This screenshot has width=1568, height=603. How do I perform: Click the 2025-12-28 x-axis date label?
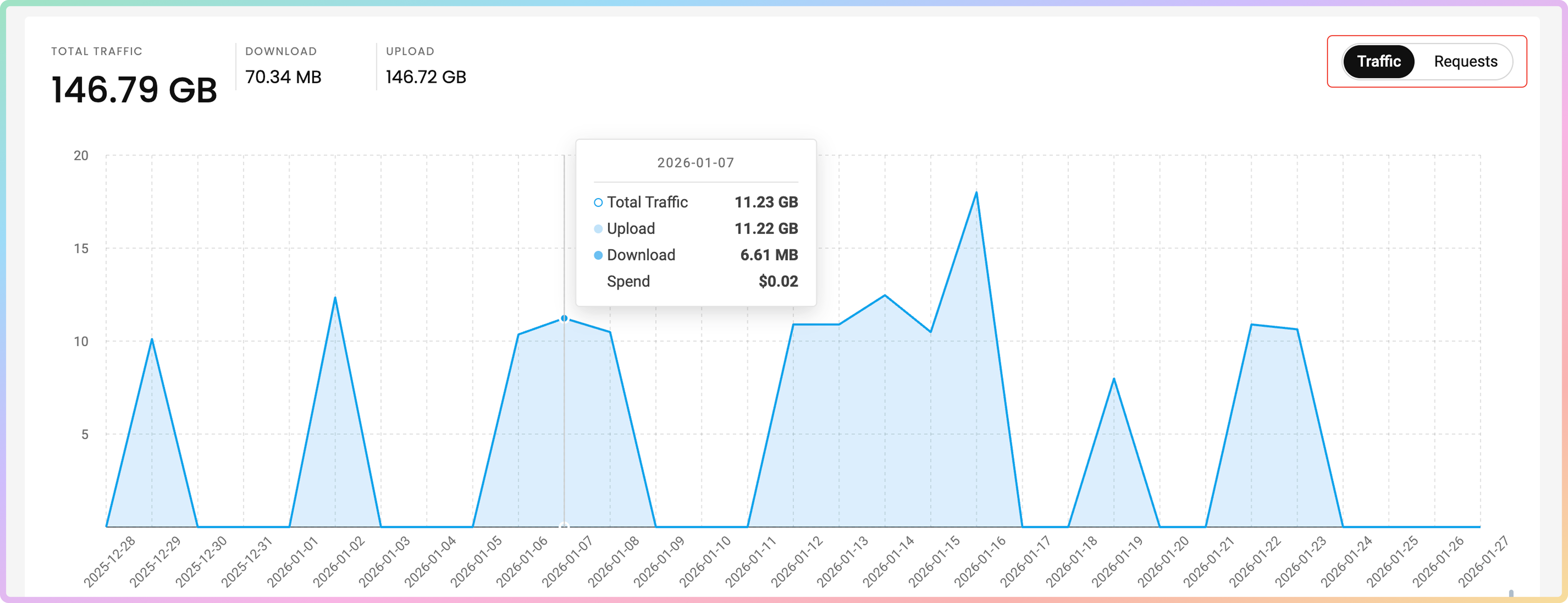(110, 562)
